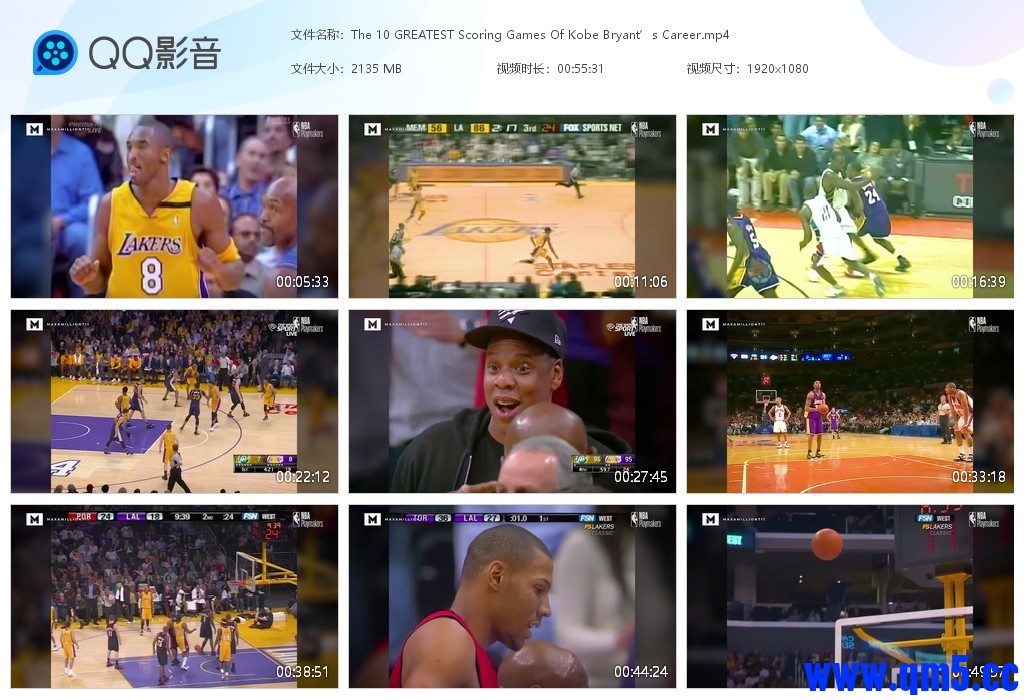
Task: Click the QQ影音 film reel logo icon
Action: (55, 53)
